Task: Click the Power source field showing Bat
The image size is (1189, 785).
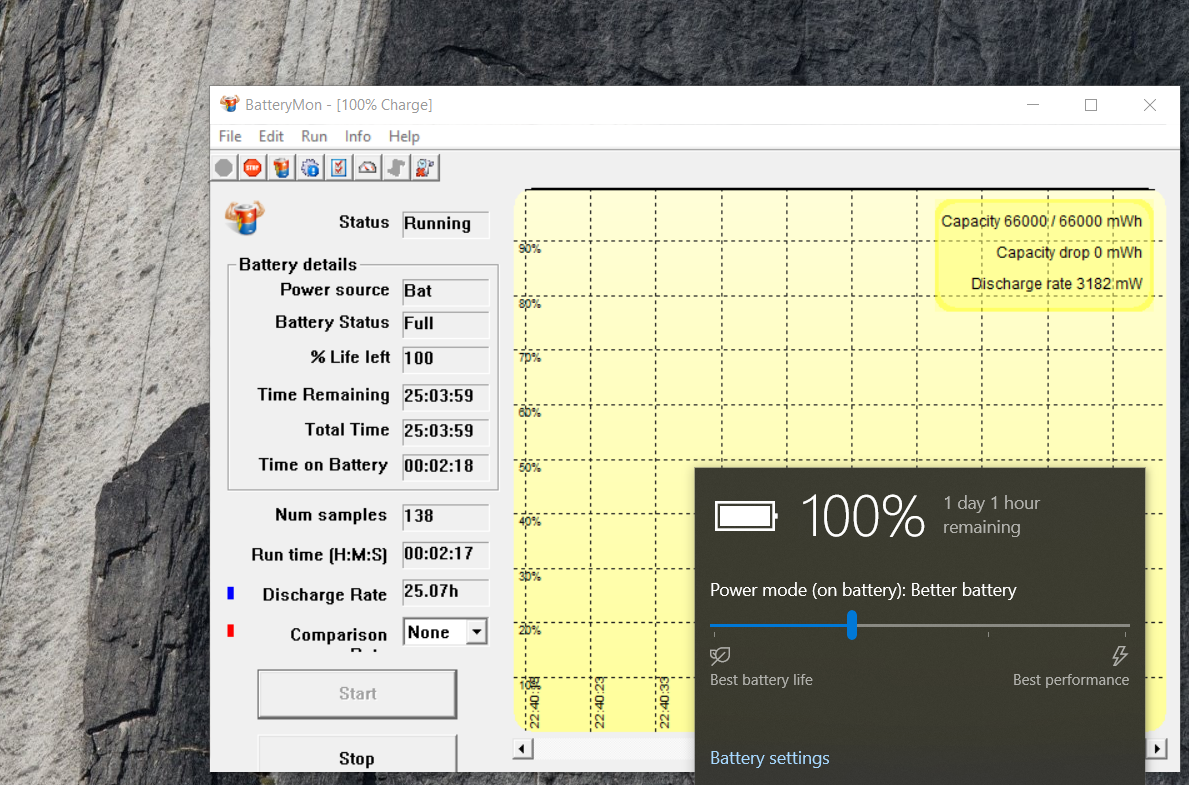Action: click(x=446, y=291)
